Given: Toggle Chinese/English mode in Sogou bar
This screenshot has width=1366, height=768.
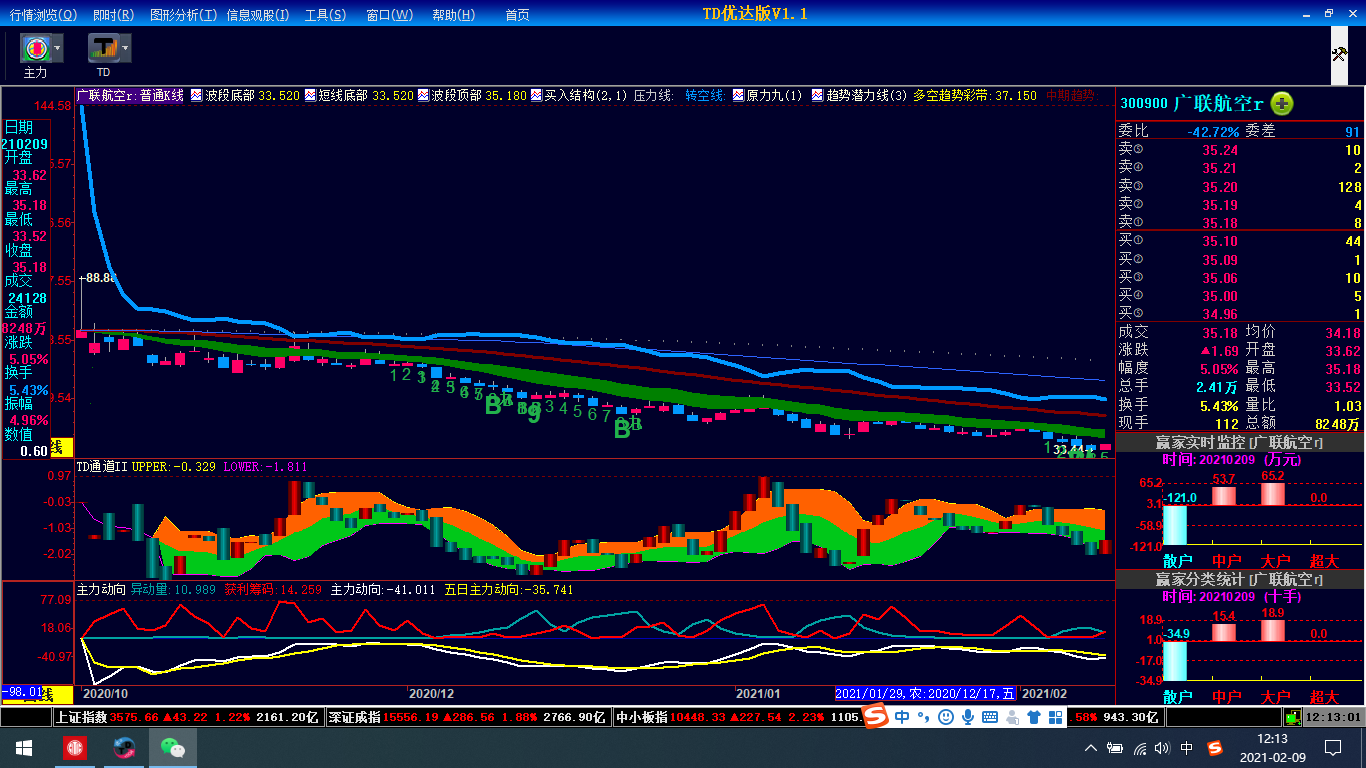Looking at the screenshot, I should tap(902, 717).
